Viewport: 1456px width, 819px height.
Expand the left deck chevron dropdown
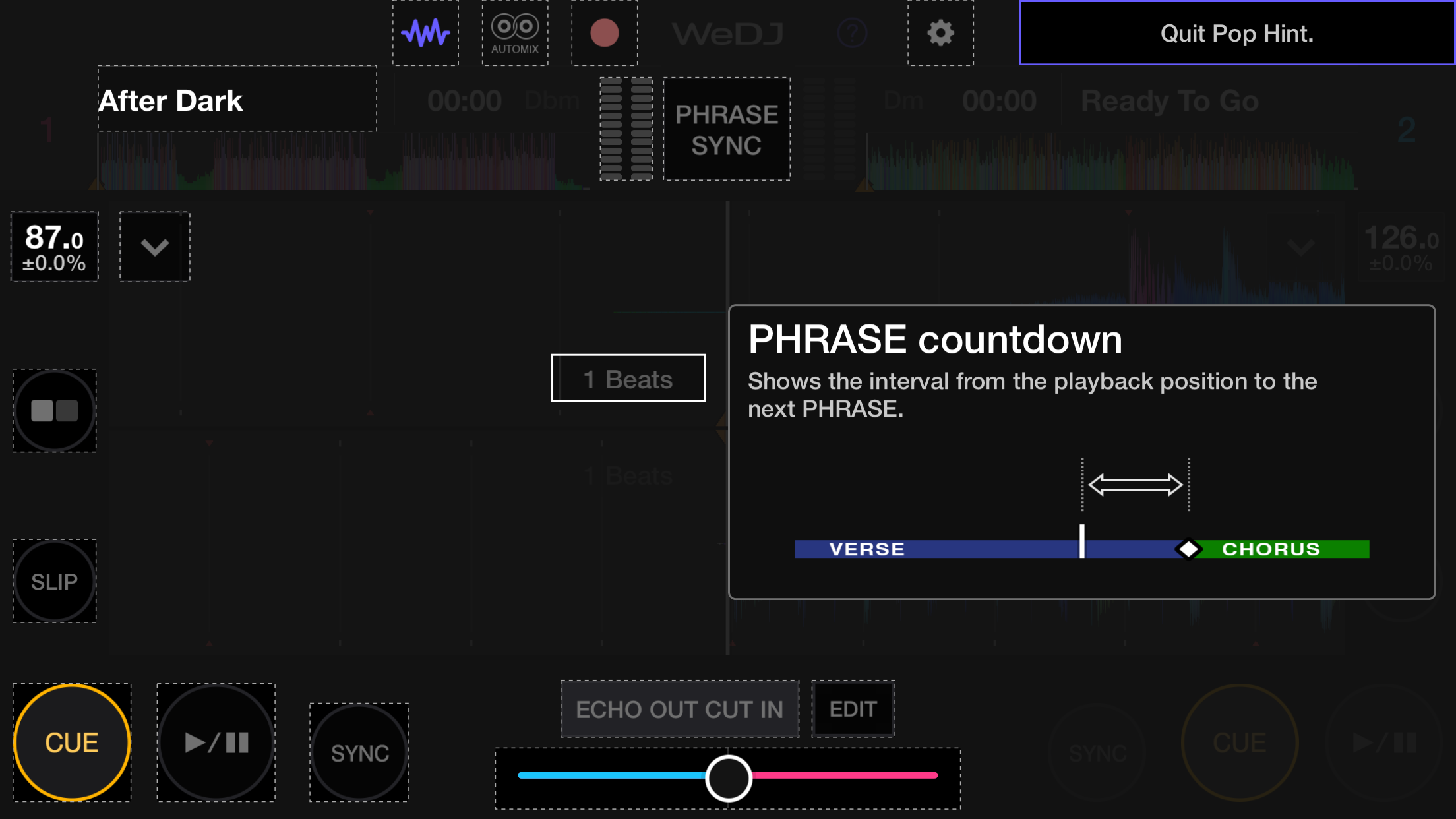coord(155,247)
